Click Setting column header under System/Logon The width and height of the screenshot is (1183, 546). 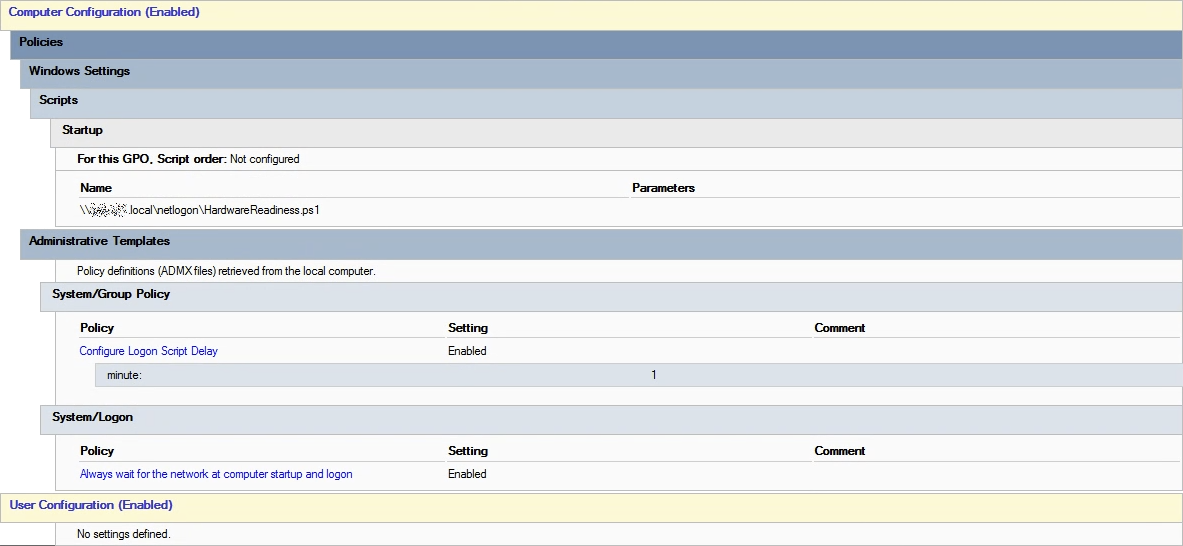468,451
